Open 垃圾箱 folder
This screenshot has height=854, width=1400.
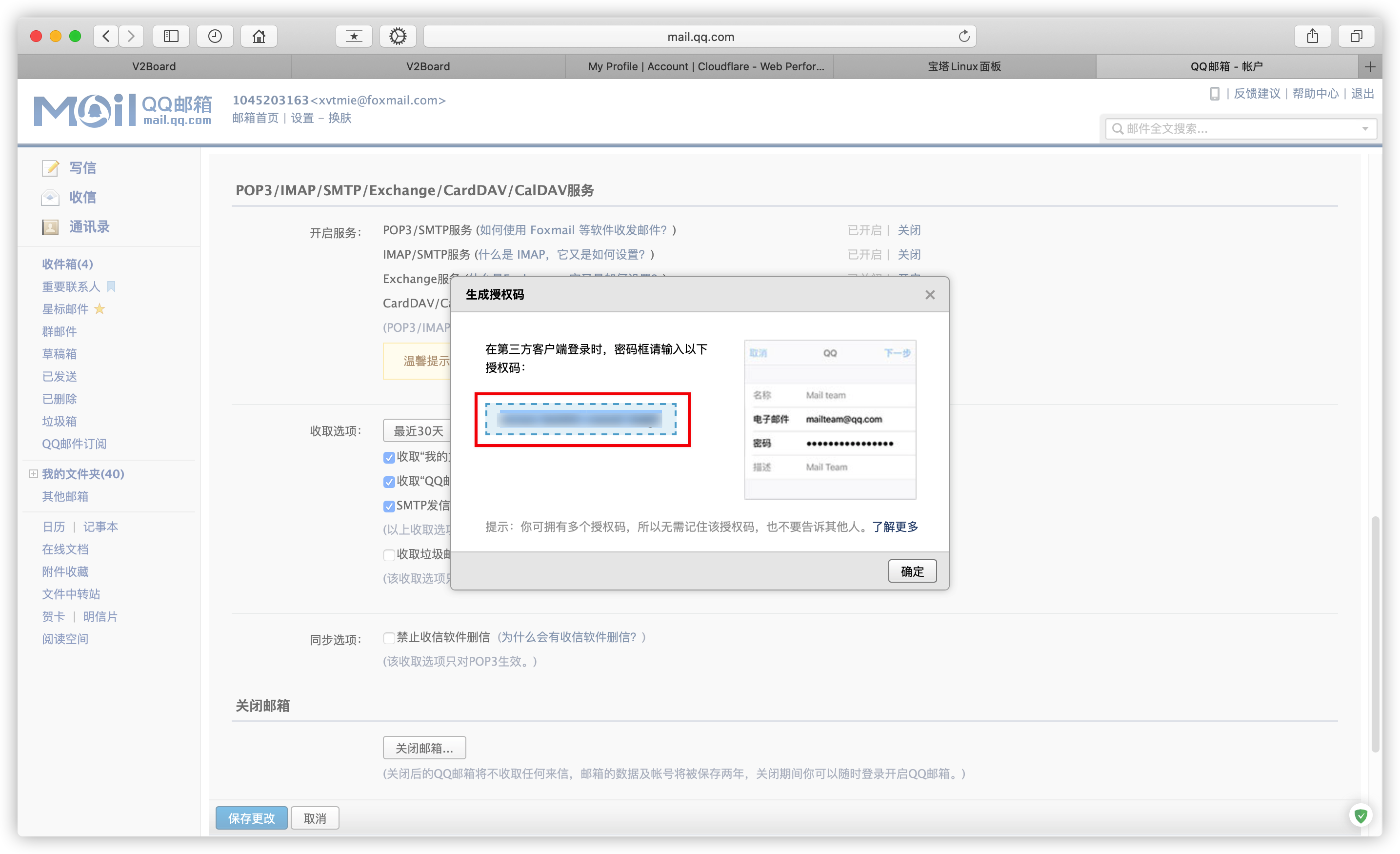pos(59,421)
